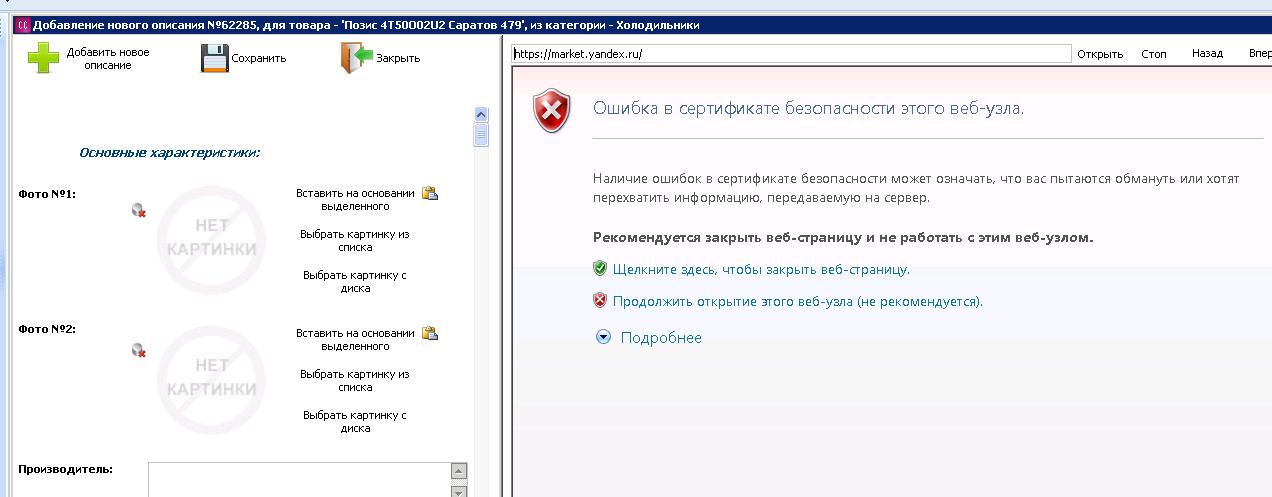
Task: Выбрать картинку с диска for Фото №1
Action: pyautogui.click(x=355, y=282)
